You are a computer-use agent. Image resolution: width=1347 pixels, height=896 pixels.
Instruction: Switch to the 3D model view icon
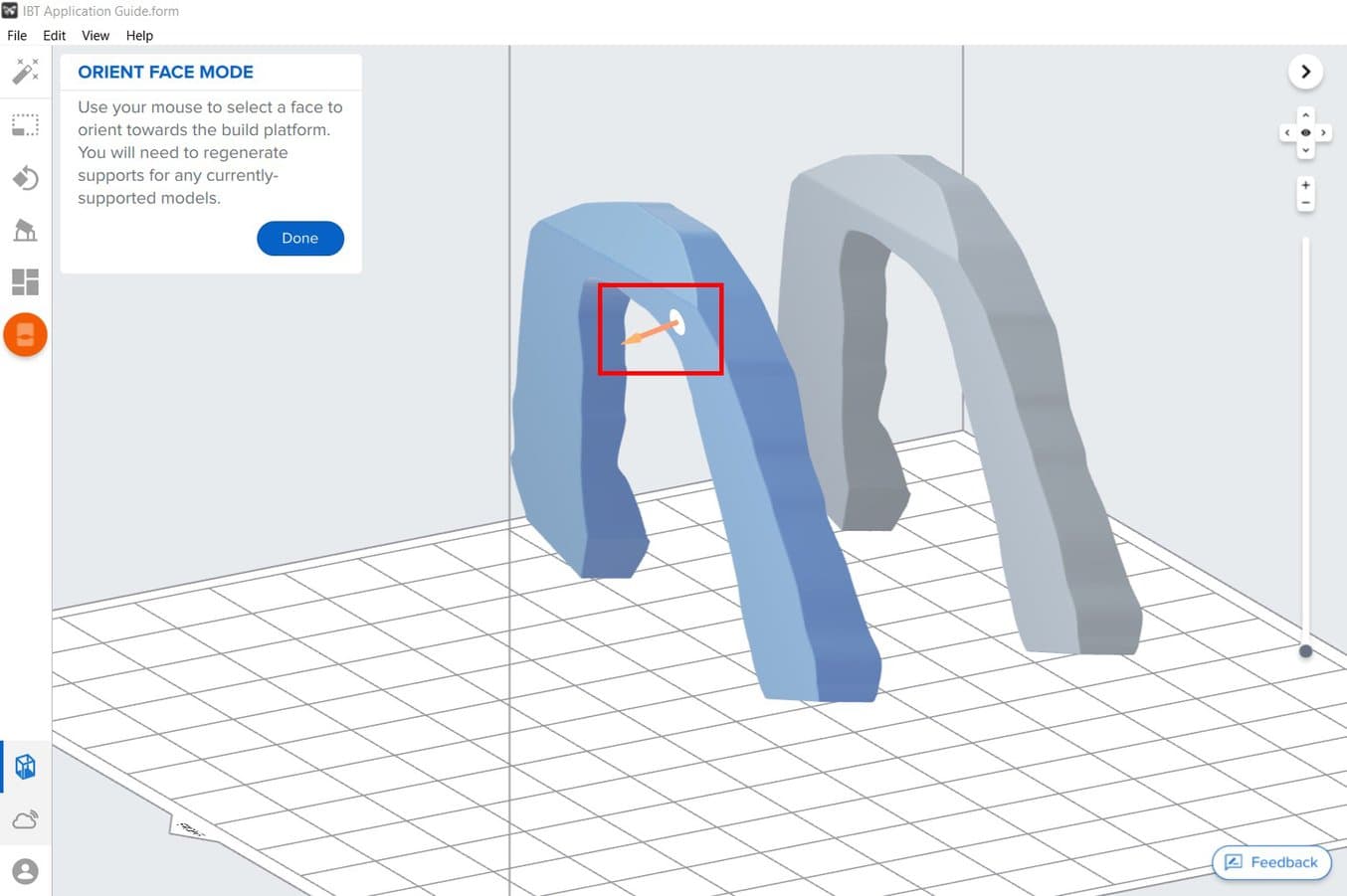[x=25, y=767]
